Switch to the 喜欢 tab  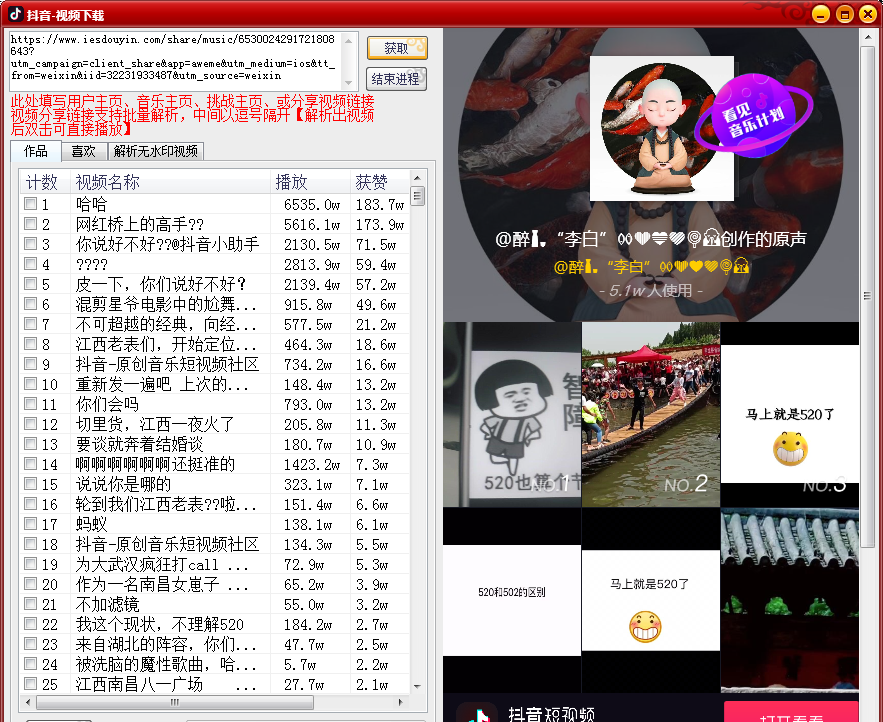tap(83, 151)
